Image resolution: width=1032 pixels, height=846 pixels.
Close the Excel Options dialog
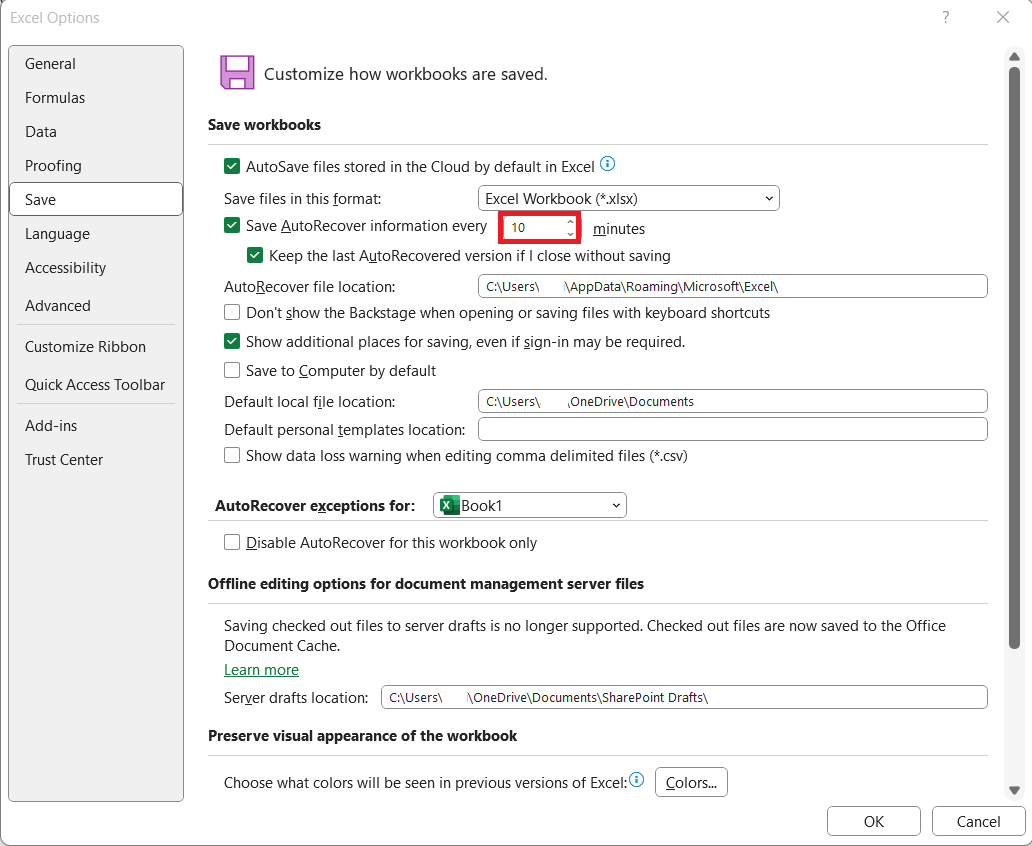click(1002, 17)
